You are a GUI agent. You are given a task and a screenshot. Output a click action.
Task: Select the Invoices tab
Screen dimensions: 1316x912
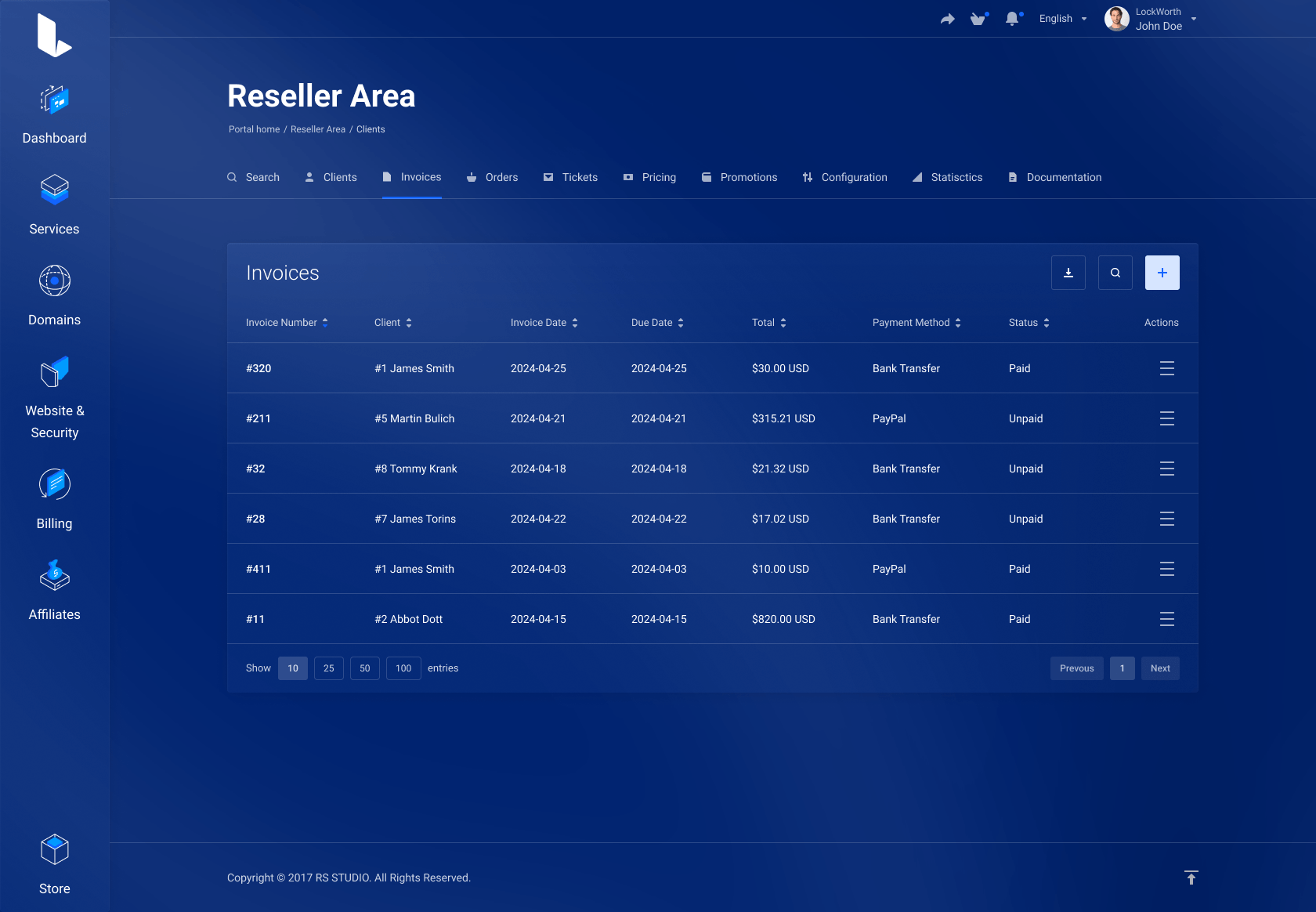pyautogui.click(x=412, y=177)
